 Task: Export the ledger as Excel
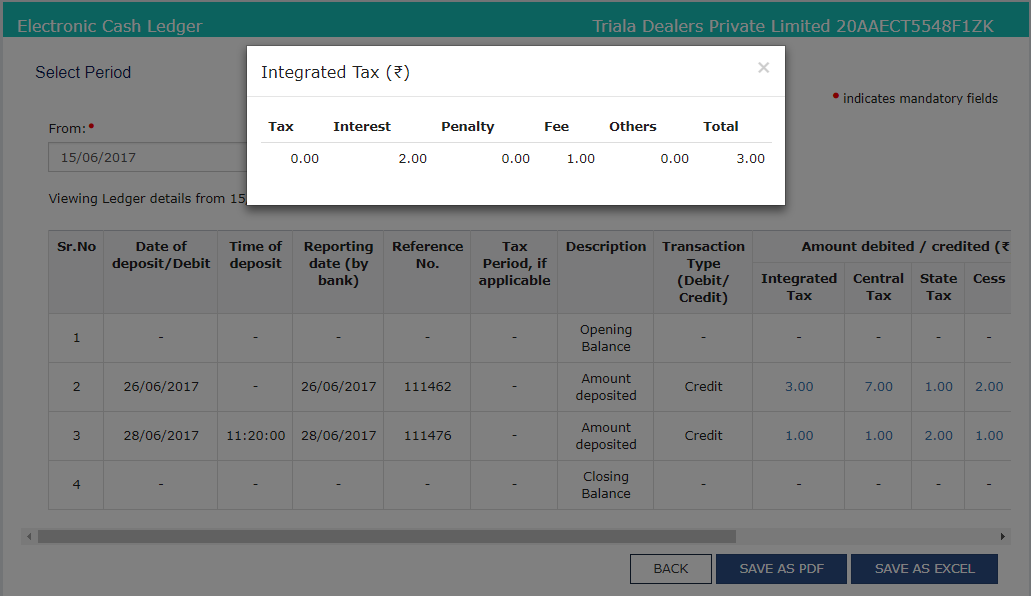click(x=924, y=568)
